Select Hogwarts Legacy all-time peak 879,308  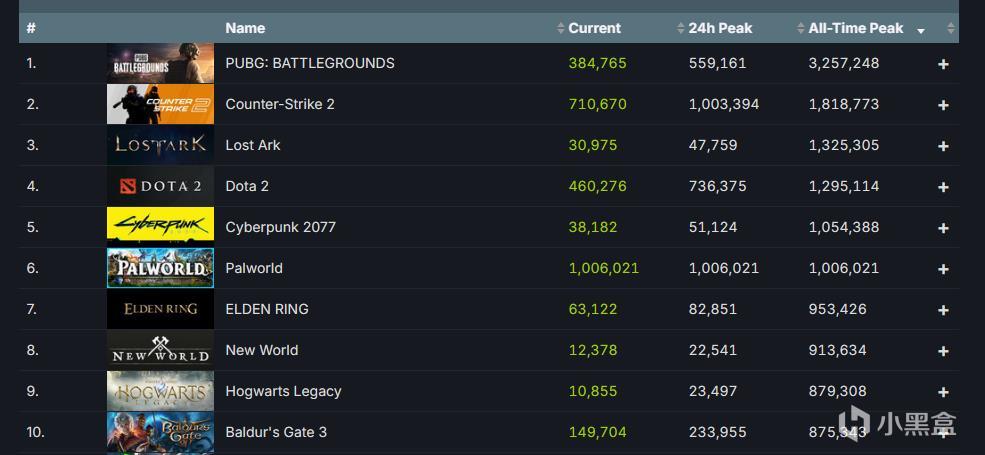[837, 391]
